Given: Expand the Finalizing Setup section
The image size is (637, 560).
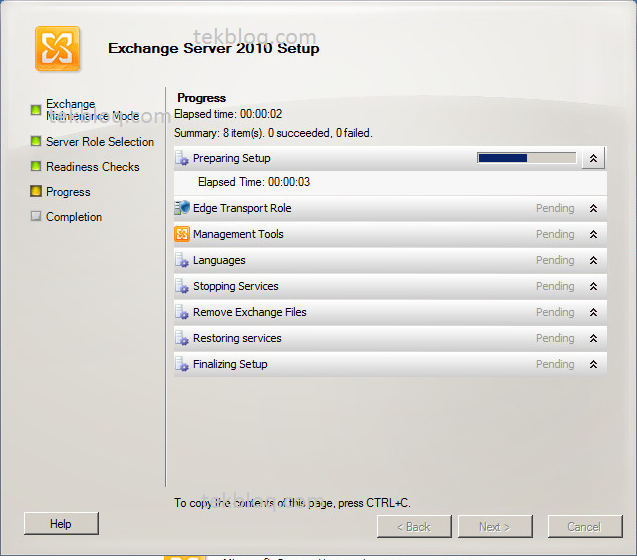Looking at the screenshot, I should pyautogui.click(x=593, y=364).
